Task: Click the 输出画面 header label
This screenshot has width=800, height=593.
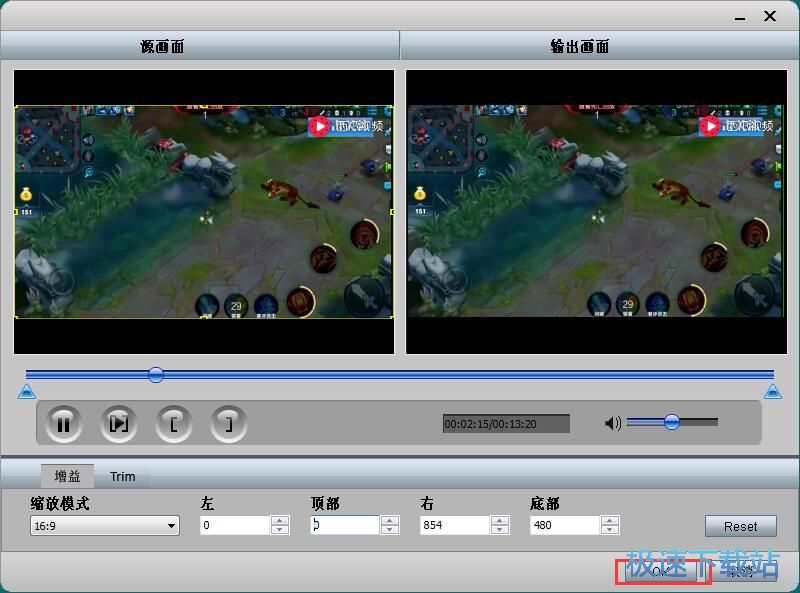Action: pos(580,46)
